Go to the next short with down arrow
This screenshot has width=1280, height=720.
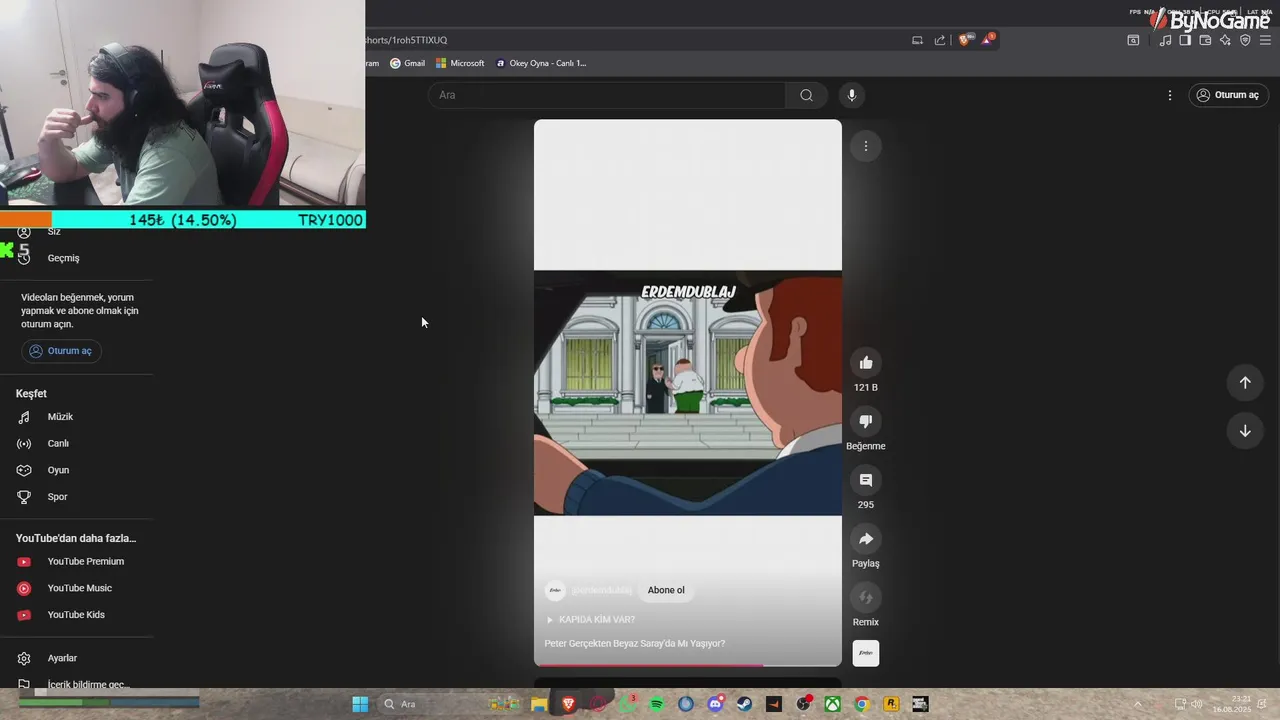[1245, 431]
